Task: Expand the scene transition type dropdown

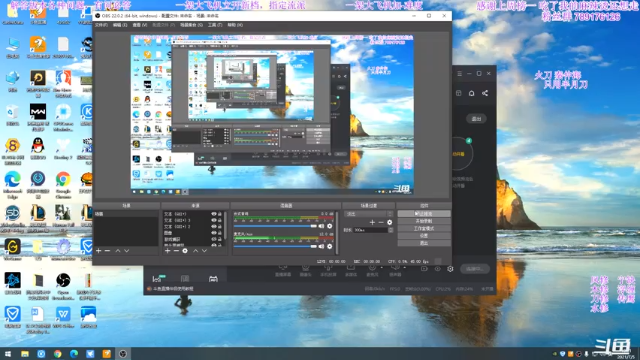Action: [369, 214]
